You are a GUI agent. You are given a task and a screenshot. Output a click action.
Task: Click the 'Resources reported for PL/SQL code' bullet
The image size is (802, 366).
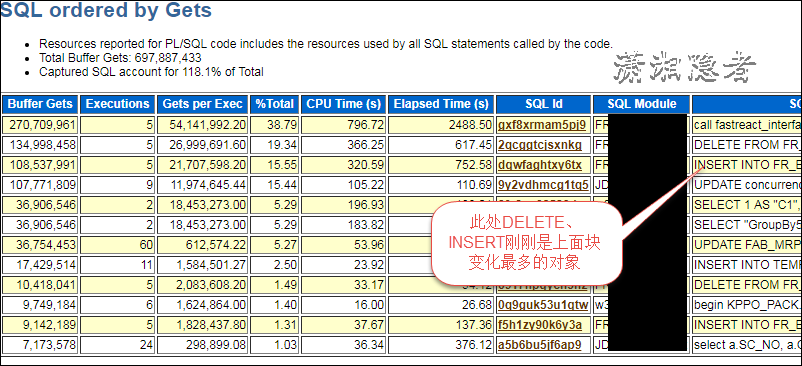326,43
